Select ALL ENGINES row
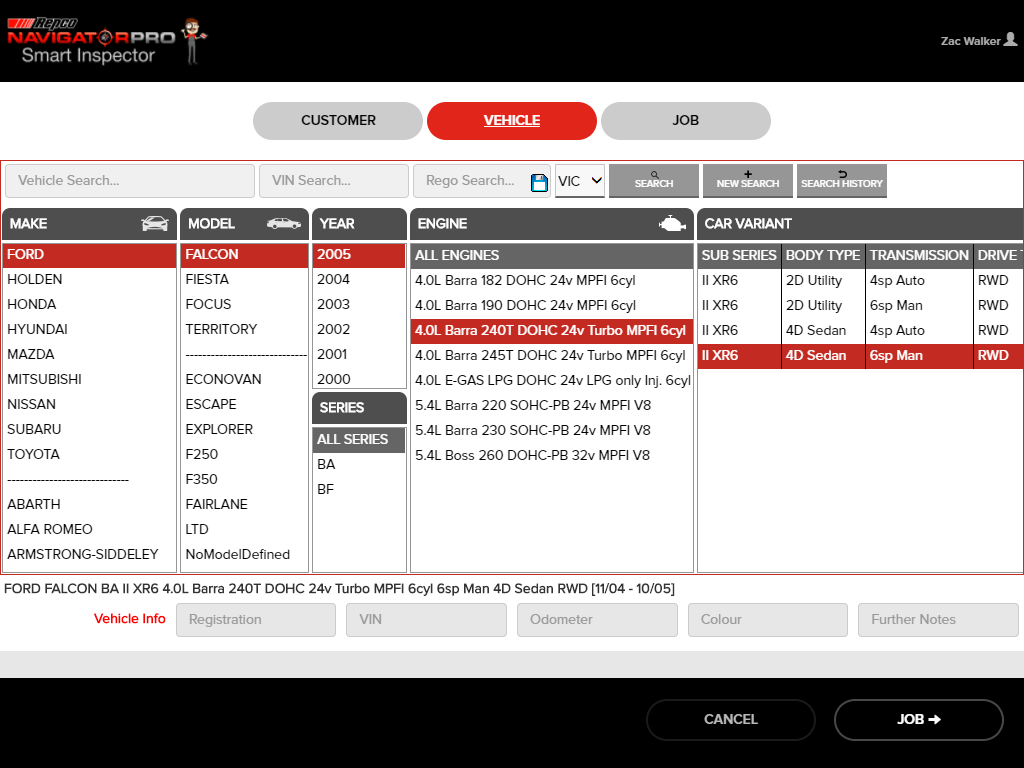Screen dimensions: 1024x768 point(552,255)
